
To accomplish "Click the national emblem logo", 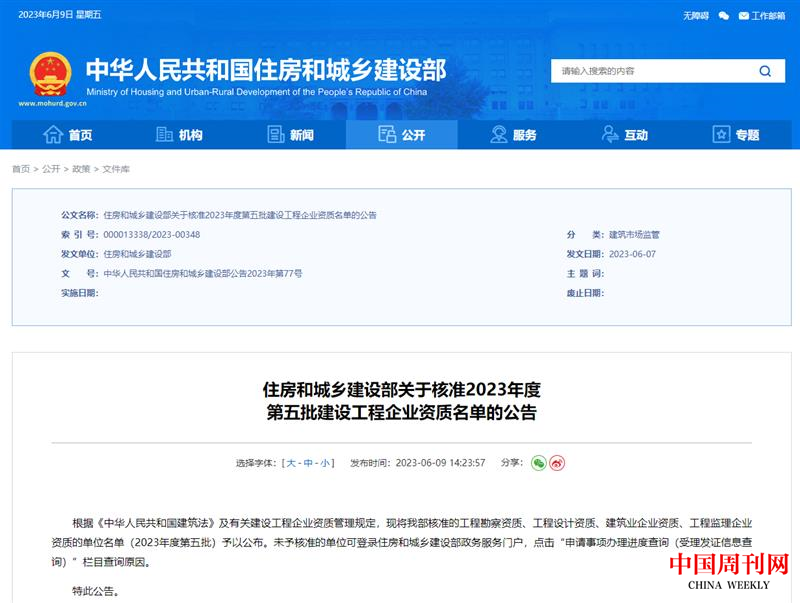I will 50,76.
